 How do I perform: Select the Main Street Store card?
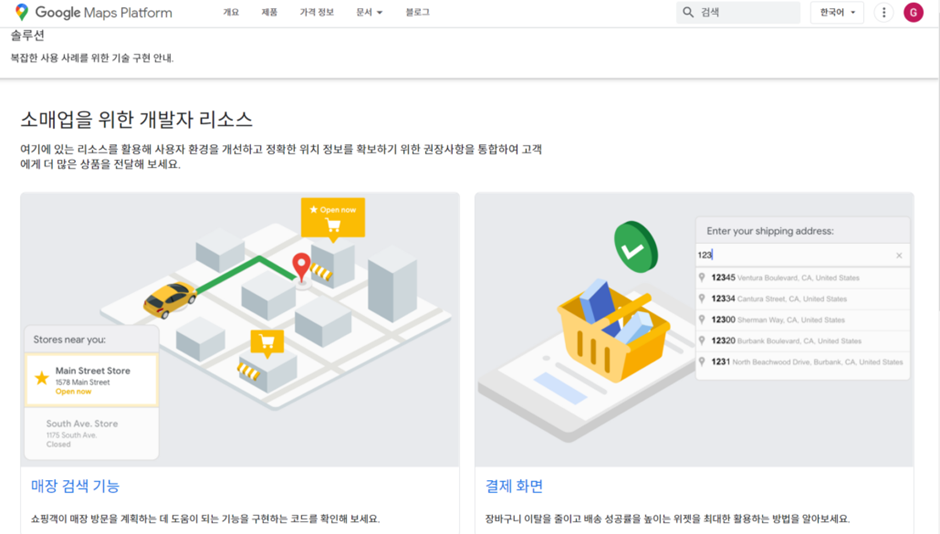(91, 381)
